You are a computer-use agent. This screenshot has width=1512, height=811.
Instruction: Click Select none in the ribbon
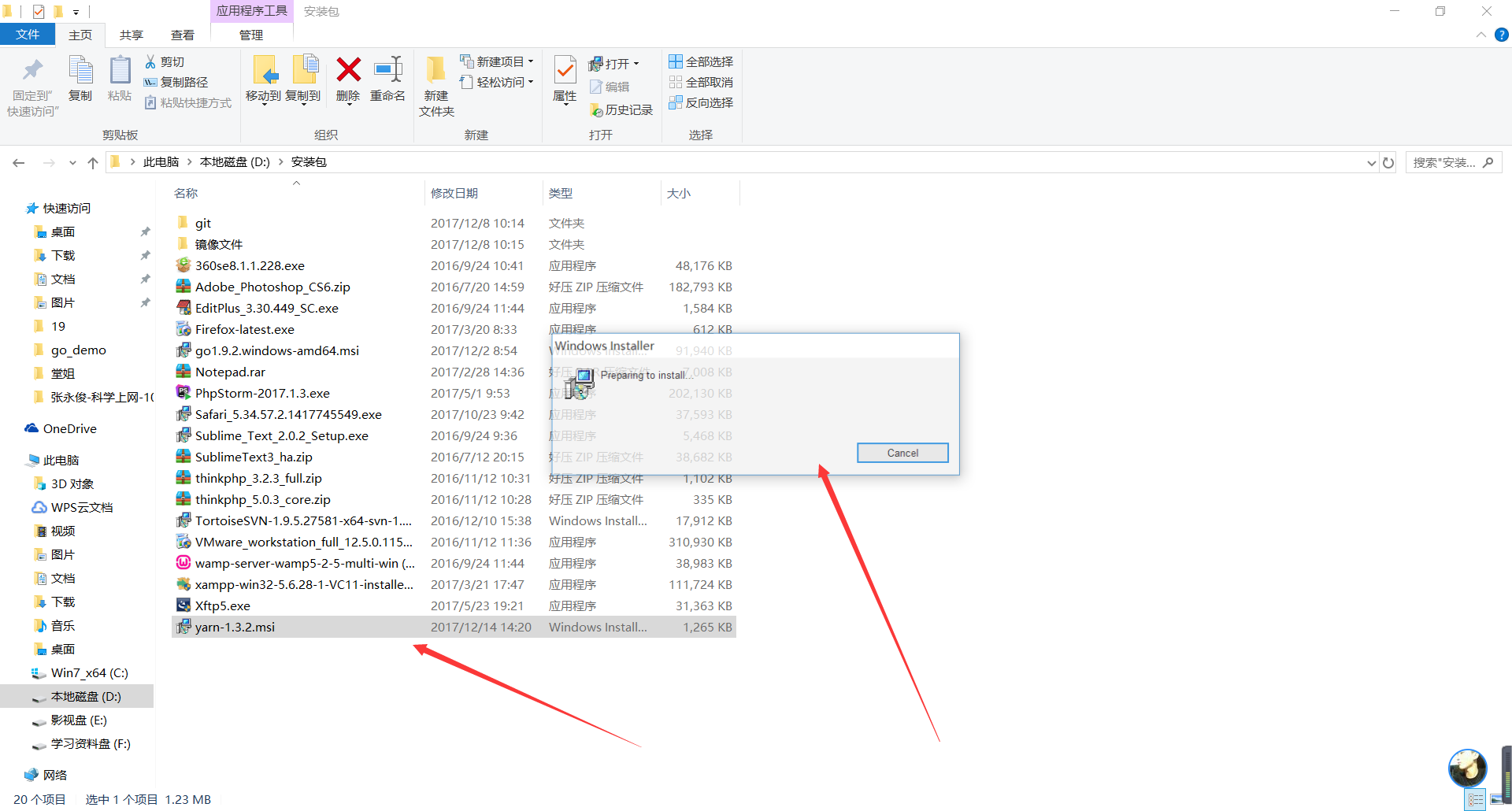[x=701, y=82]
